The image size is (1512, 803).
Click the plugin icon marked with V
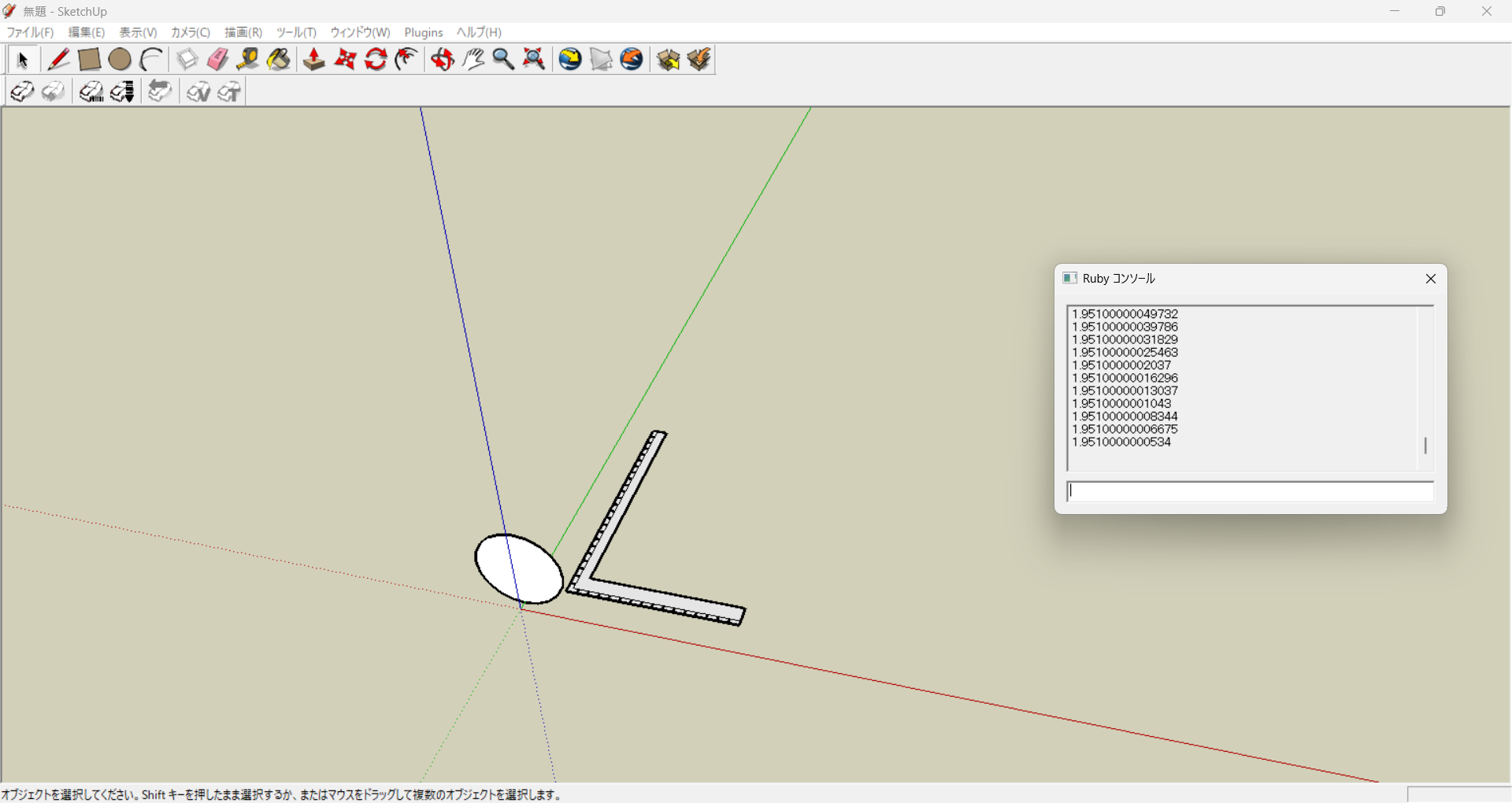198,92
